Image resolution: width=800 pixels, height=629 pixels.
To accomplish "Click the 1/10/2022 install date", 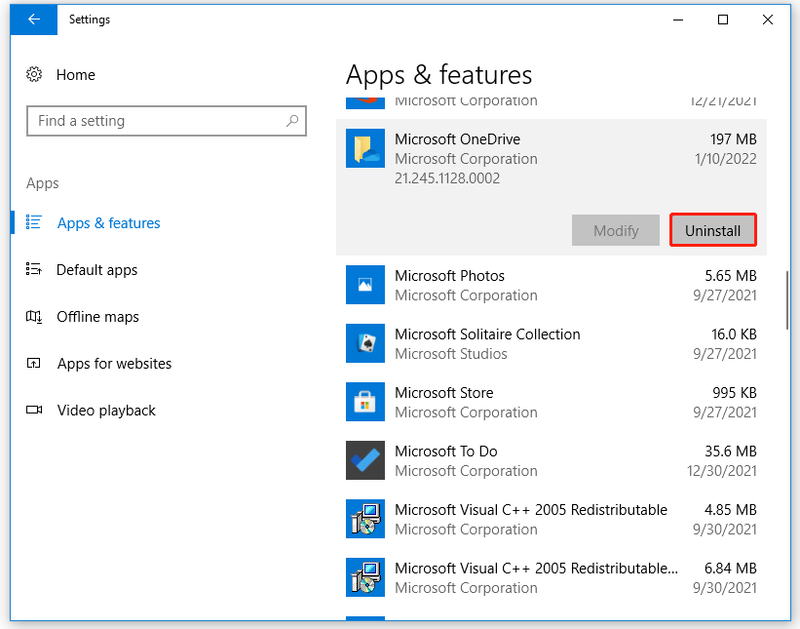I will pos(726,159).
